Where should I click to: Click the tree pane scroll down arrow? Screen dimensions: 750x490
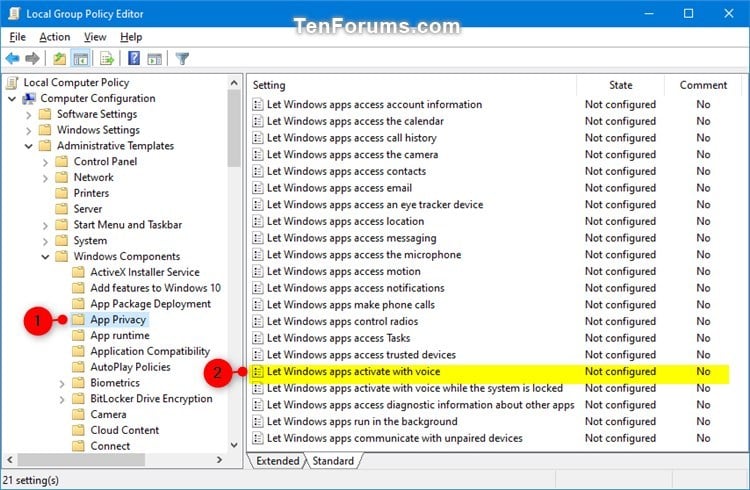[234, 445]
